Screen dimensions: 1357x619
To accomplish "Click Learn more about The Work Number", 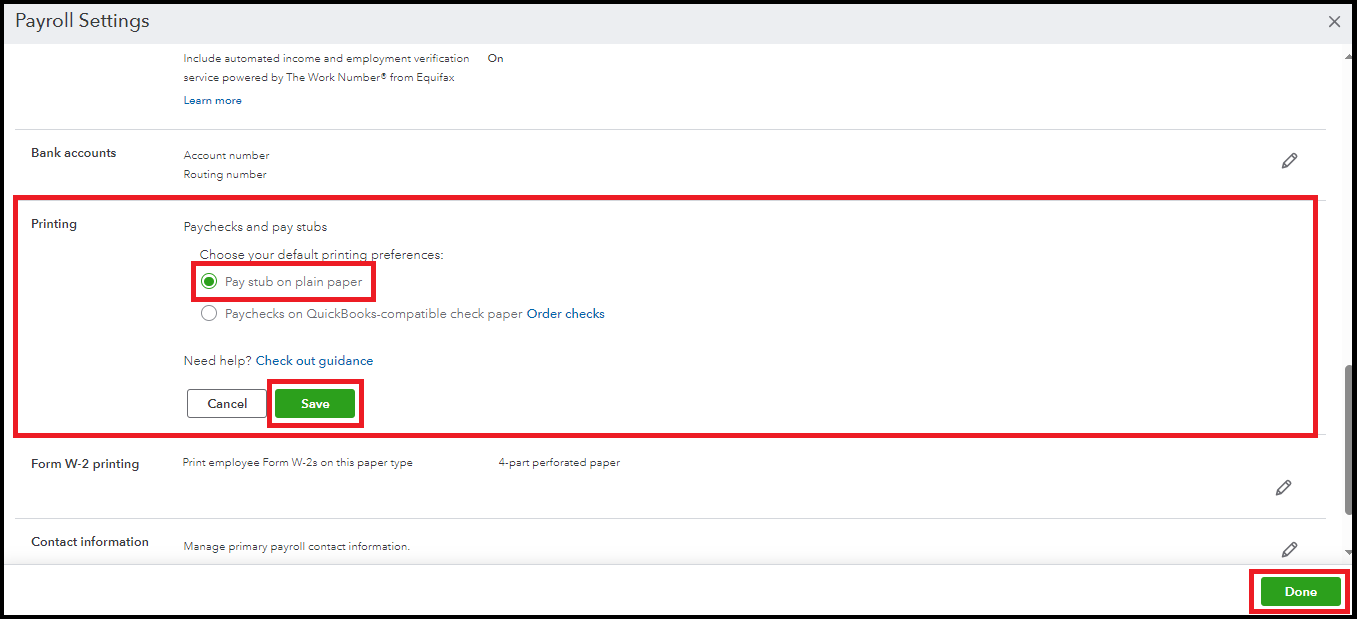I will (x=212, y=100).
